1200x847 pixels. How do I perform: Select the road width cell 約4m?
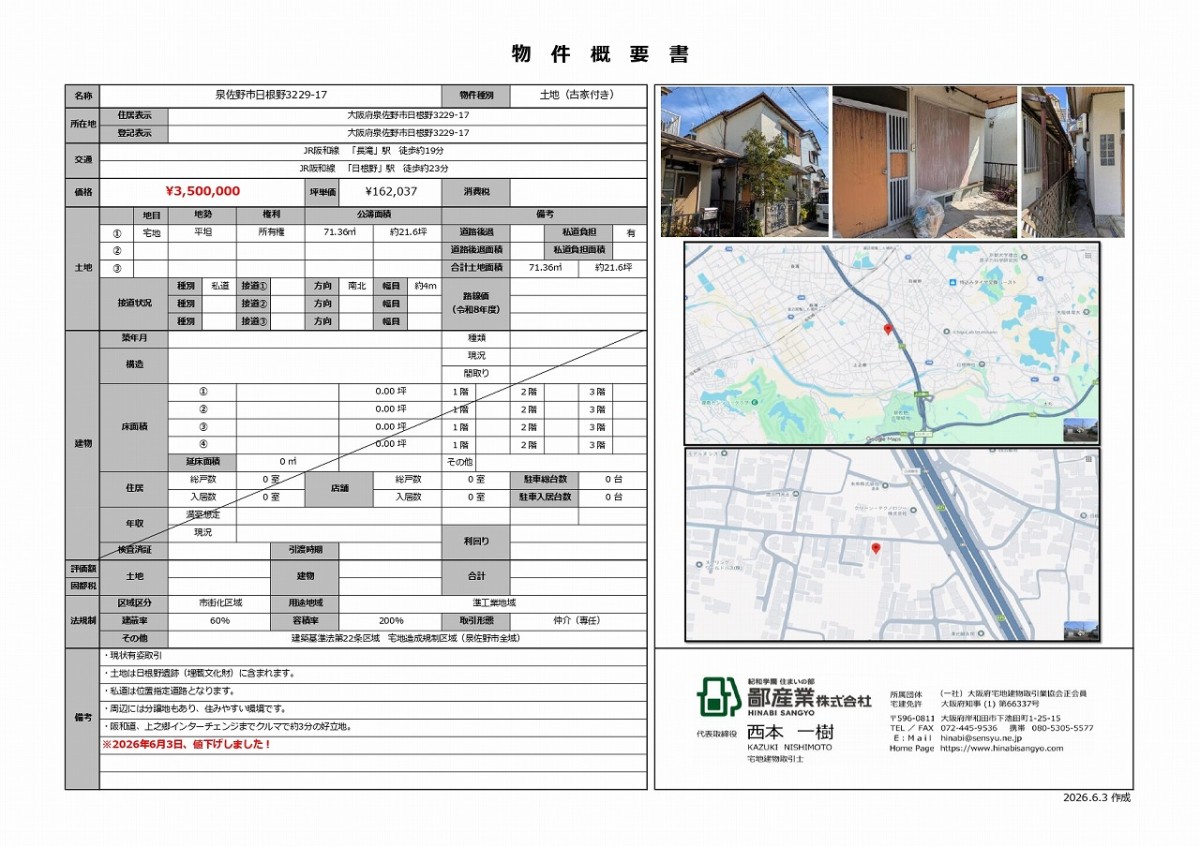point(425,286)
